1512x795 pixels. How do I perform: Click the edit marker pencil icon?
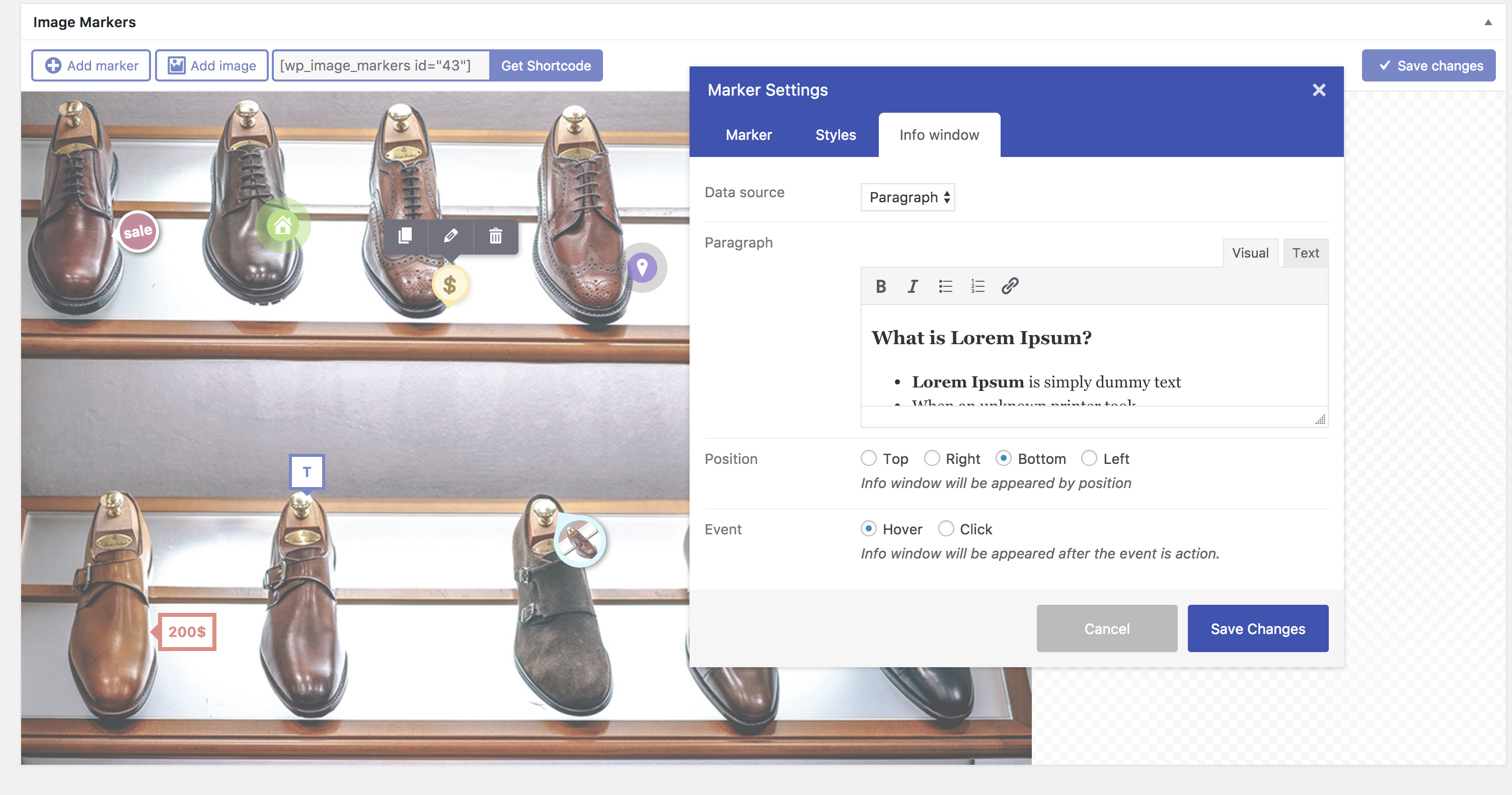(x=450, y=237)
